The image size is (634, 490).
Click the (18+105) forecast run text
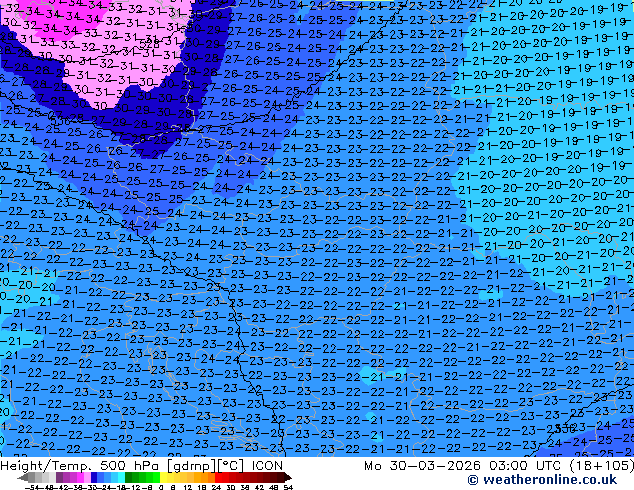tap(603, 466)
